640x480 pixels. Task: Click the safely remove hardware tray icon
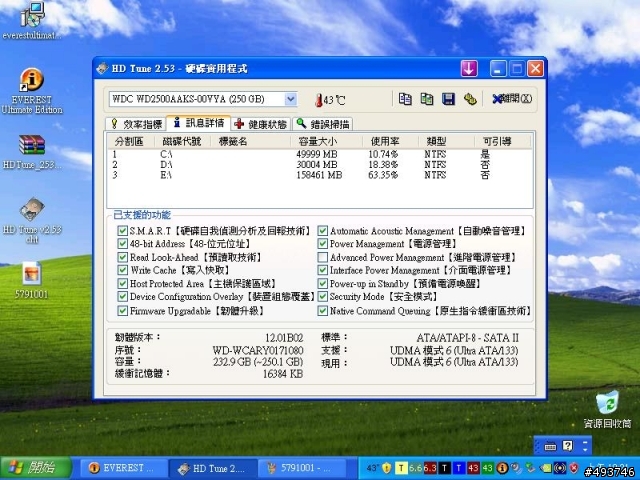click(531, 468)
